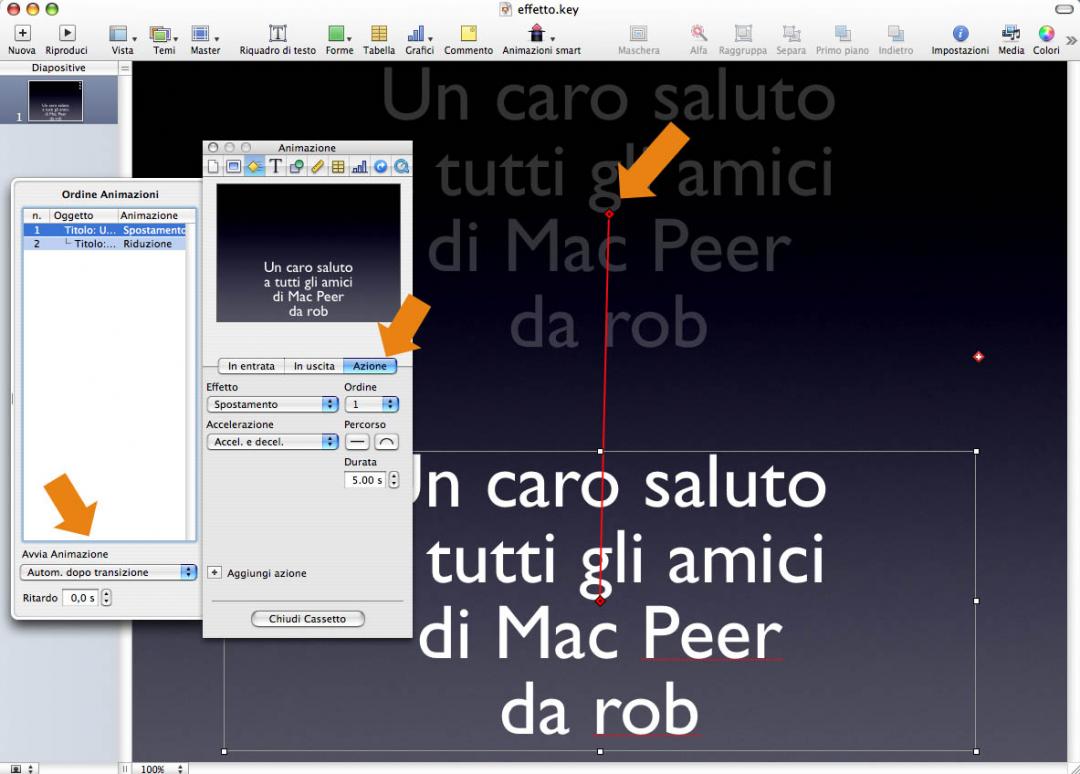
Task: Click the Ritardo 0,0 s field
Action: 81,598
